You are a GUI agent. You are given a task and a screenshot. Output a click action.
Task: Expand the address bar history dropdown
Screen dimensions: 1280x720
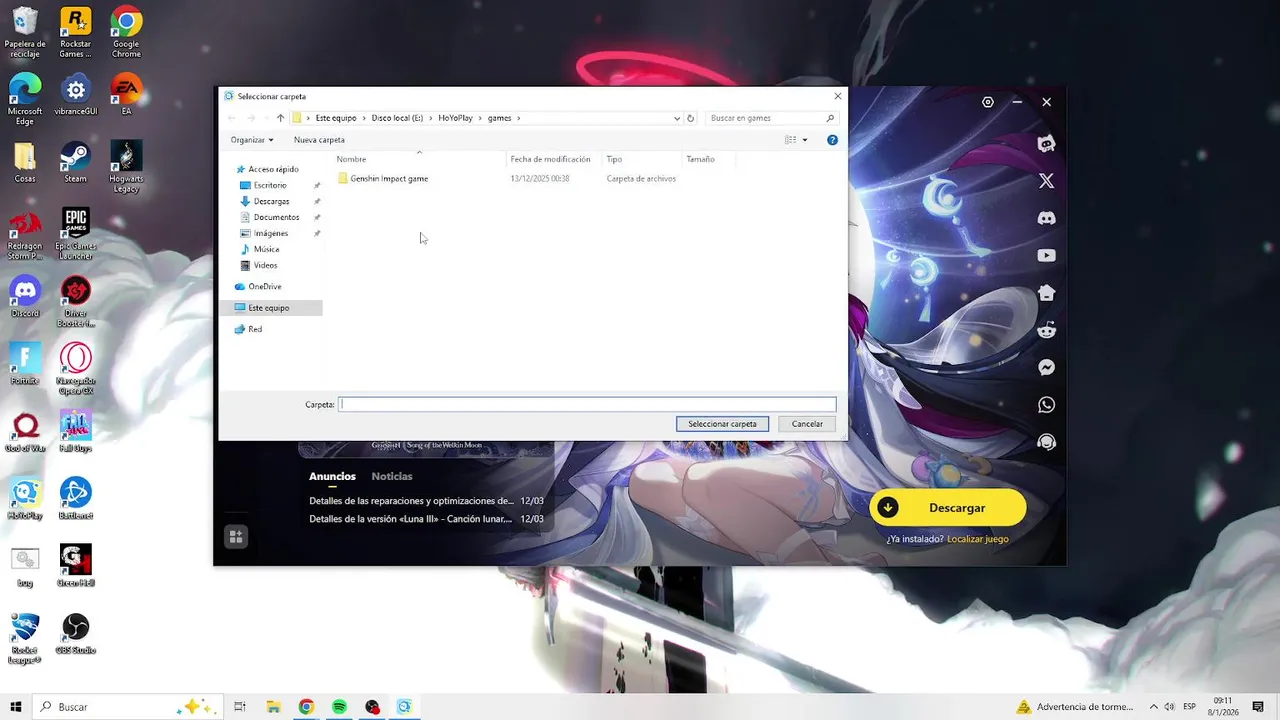(x=677, y=118)
